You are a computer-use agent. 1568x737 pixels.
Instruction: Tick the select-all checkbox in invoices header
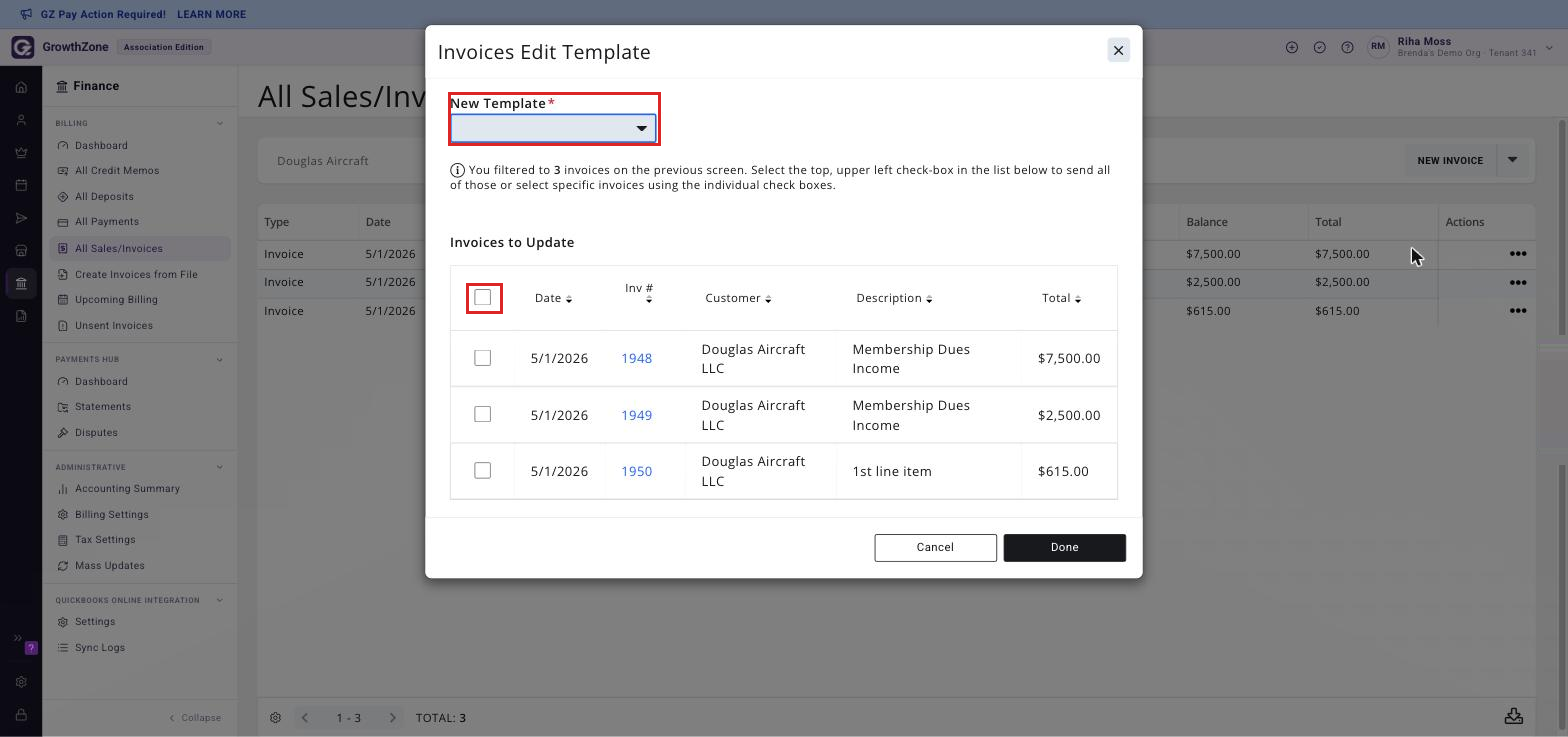pyautogui.click(x=483, y=297)
